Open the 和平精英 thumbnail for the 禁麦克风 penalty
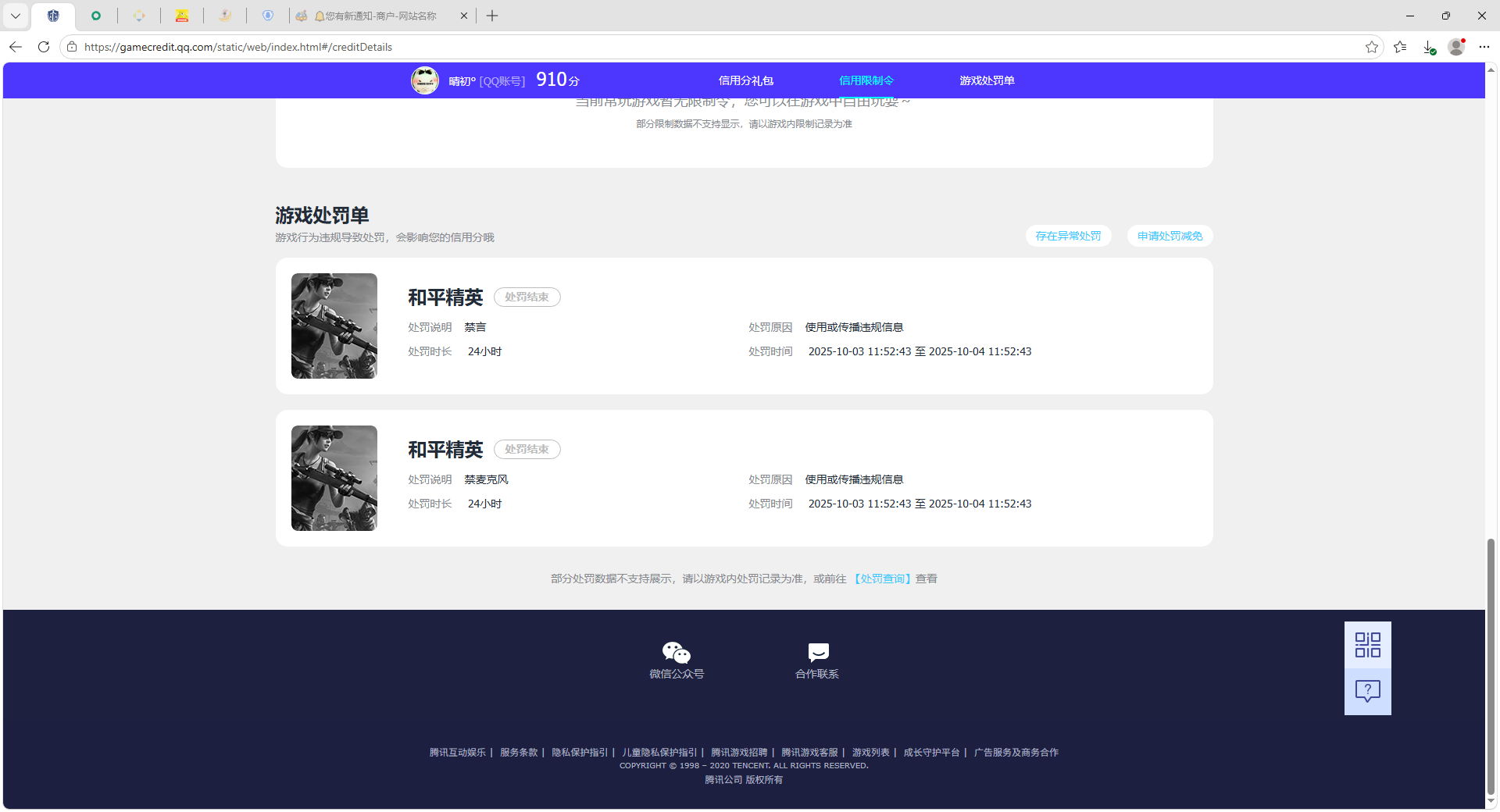The image size is (1500, 812). (334, 478)
